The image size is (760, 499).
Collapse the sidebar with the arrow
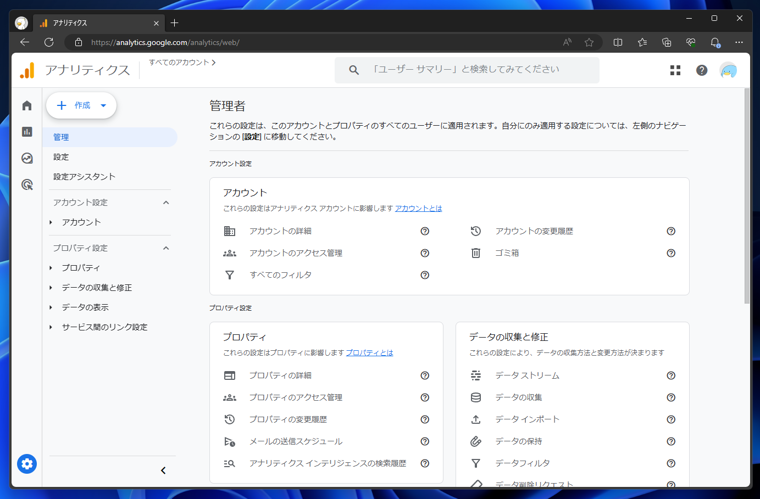(x=163, y=470)
